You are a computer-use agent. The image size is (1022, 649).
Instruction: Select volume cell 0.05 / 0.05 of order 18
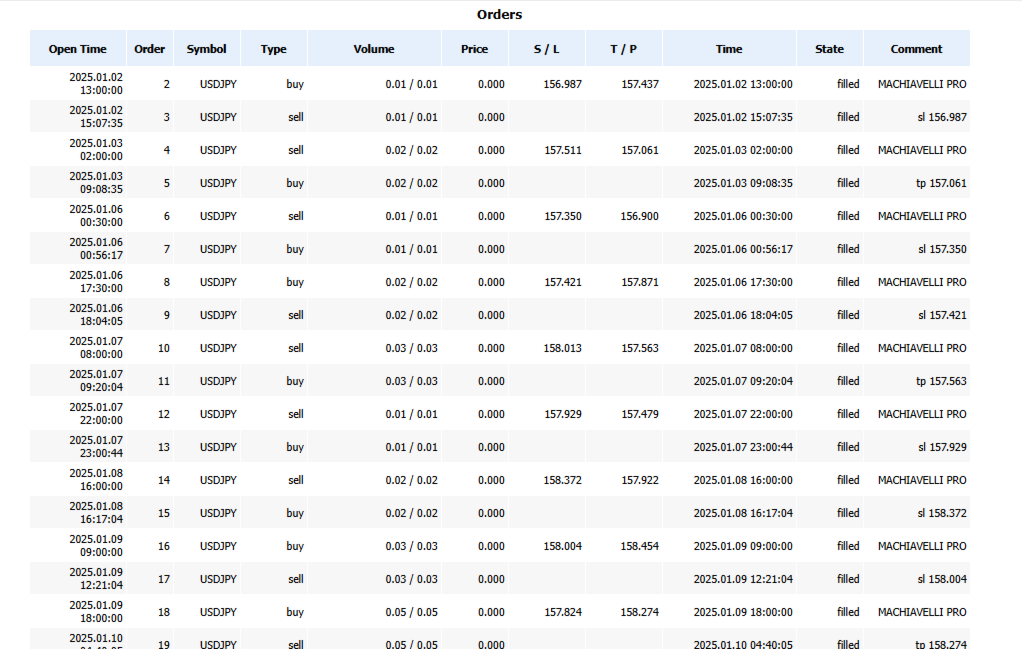pyautogui.click(x=411, y=612)
